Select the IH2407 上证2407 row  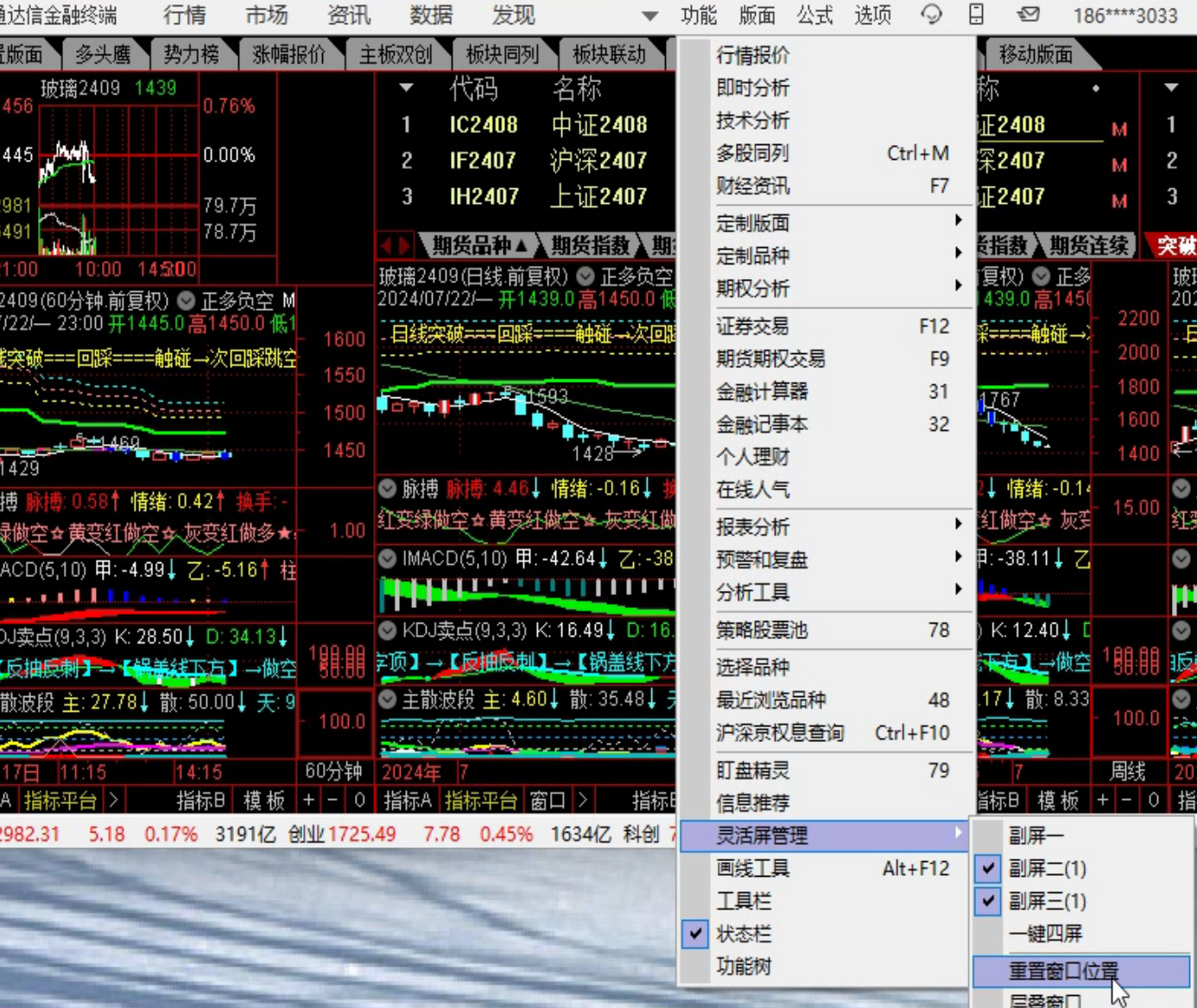pyautogui.click(x=525, y=197)
